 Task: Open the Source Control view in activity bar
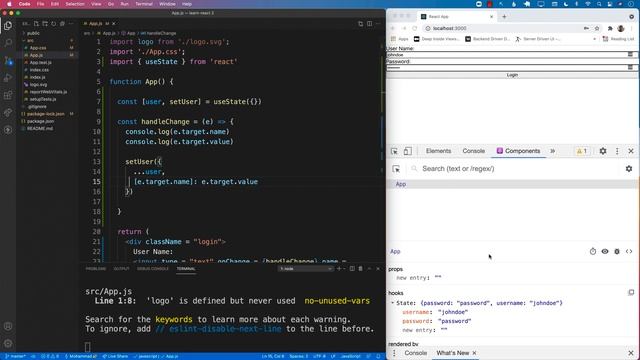[8, 60]
